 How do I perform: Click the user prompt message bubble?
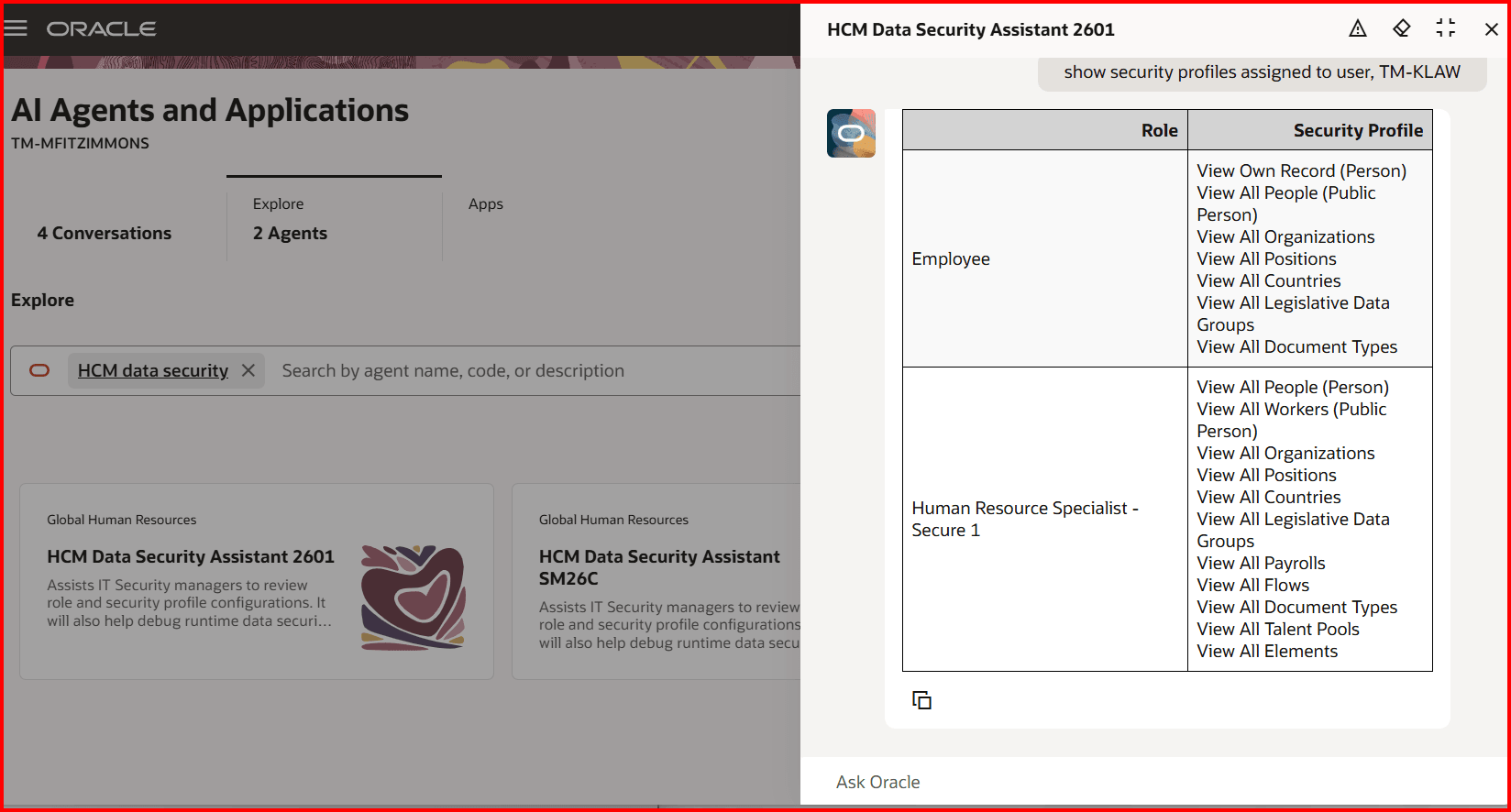pyautogui.click(x=1262, y=72)
